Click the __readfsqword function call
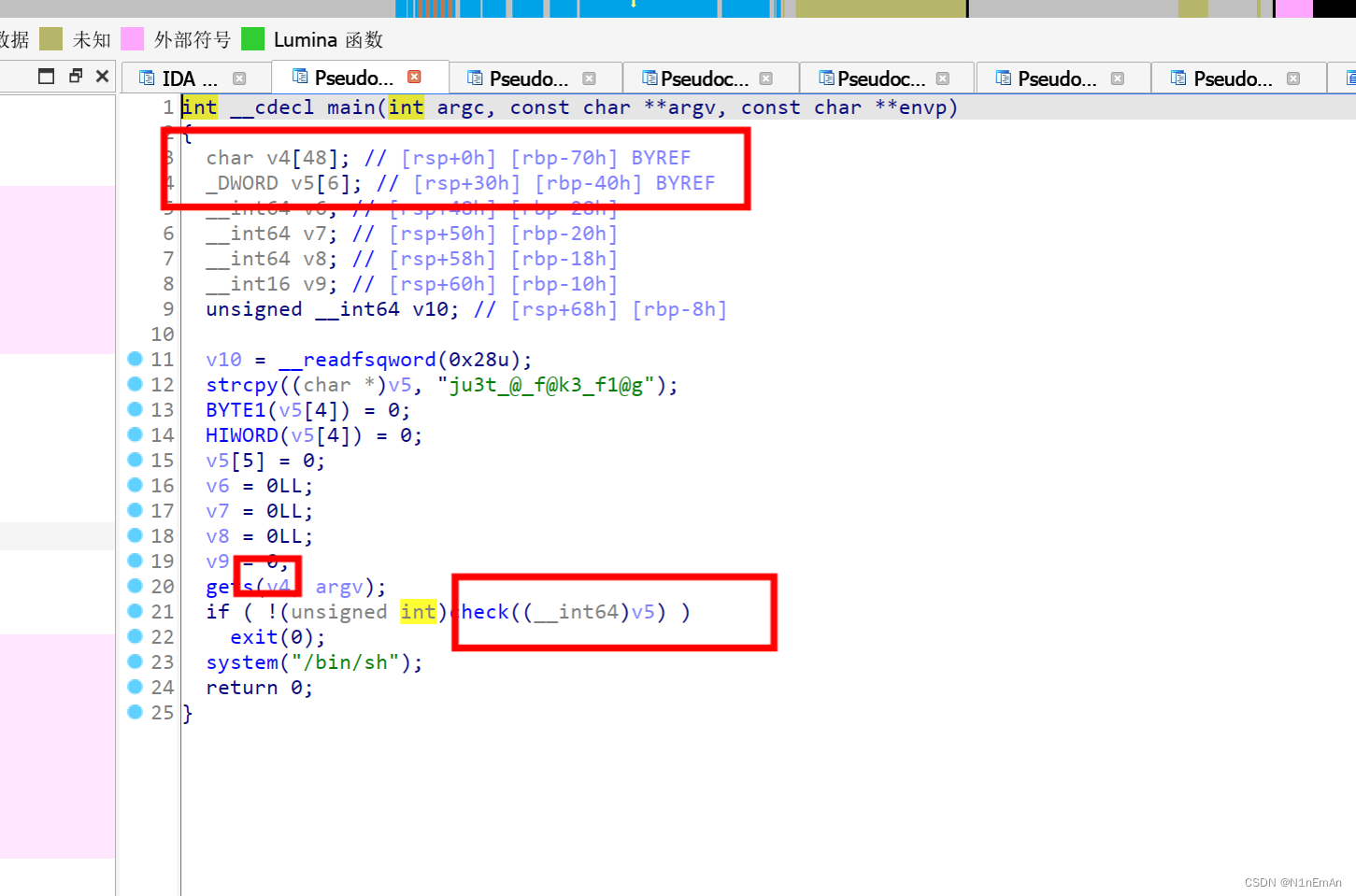 357,360
